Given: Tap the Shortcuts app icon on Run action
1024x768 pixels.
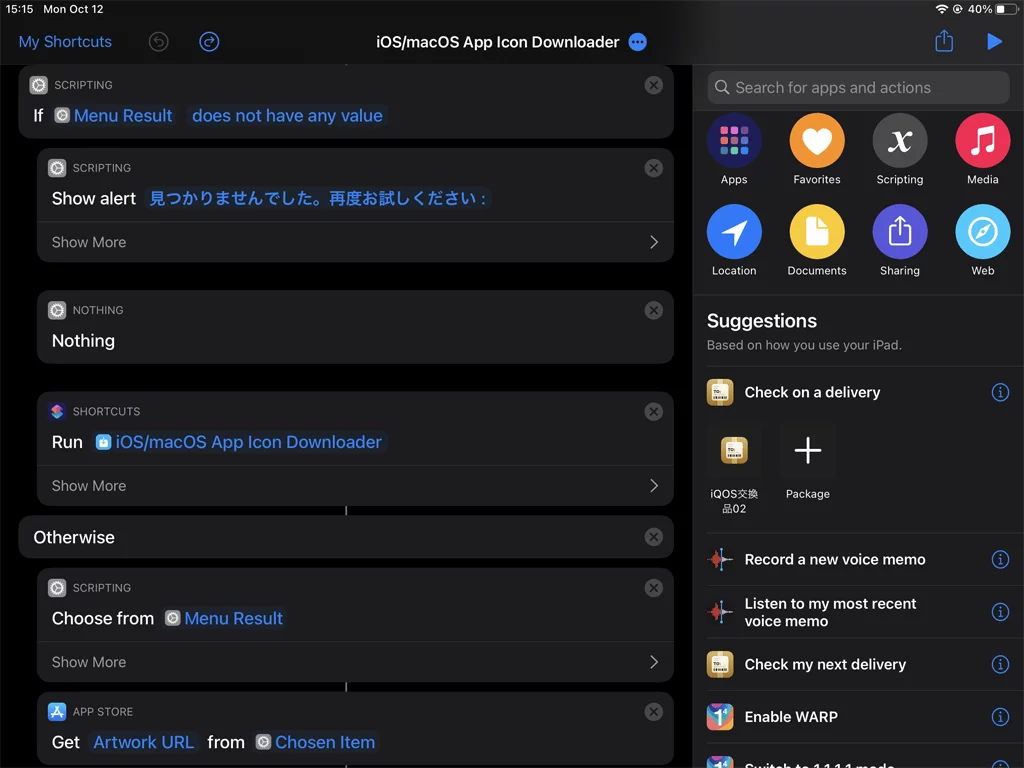Looking at the screenshot, I should point(57,411).
